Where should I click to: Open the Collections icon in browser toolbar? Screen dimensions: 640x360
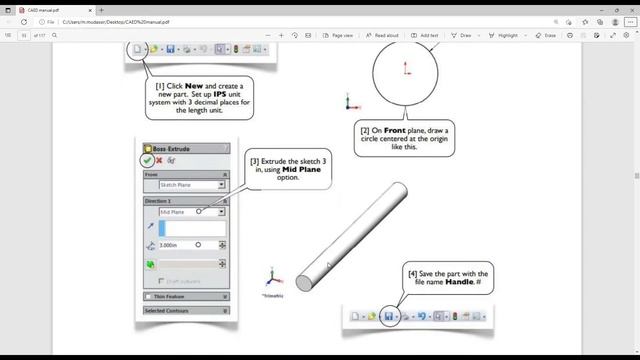600,22
